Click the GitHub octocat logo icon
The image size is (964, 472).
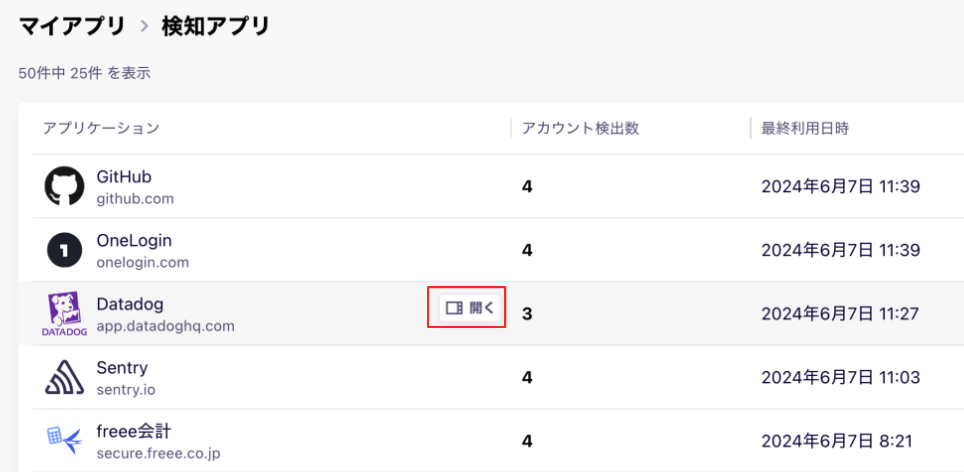(x=65, y=186)
